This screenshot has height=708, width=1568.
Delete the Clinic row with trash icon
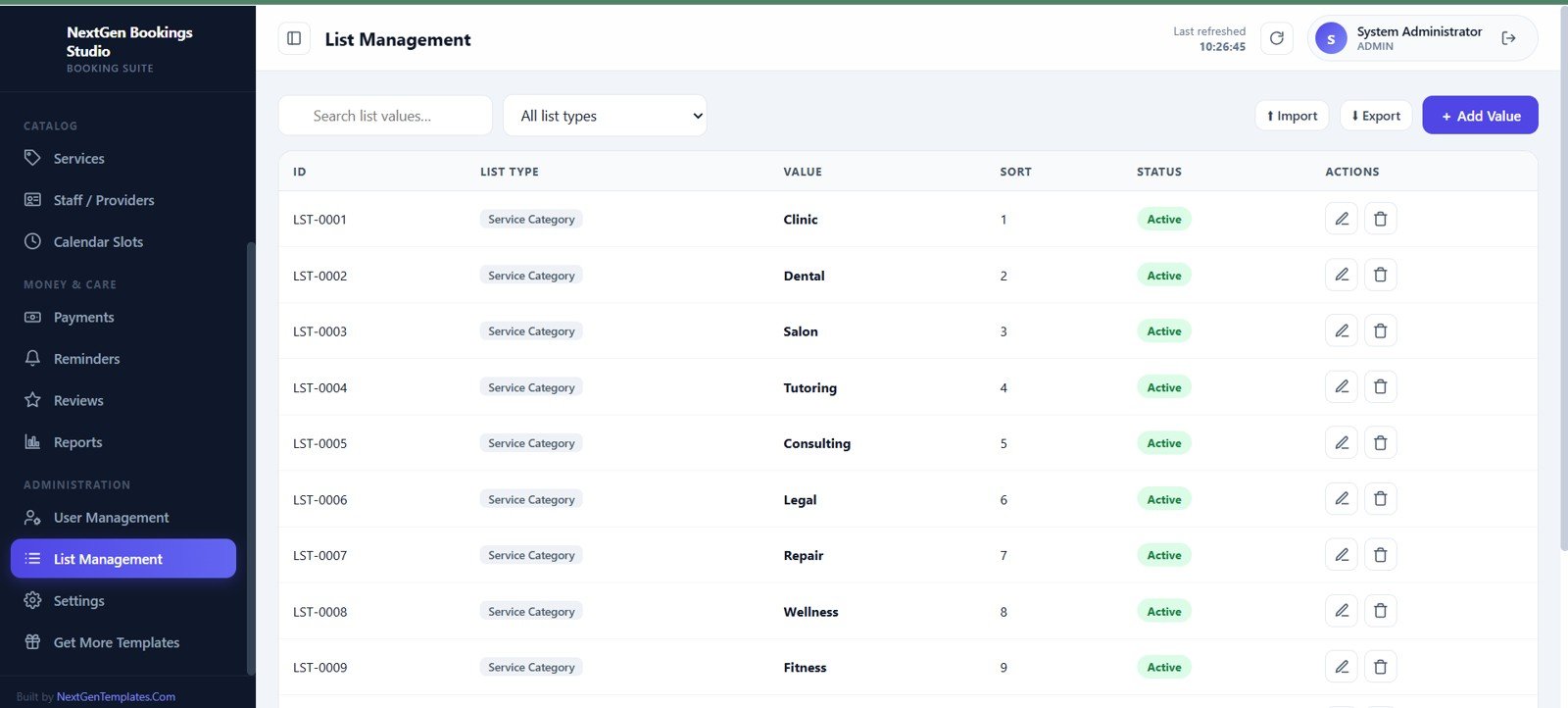pyautogui.click(x=1380, y=219)
